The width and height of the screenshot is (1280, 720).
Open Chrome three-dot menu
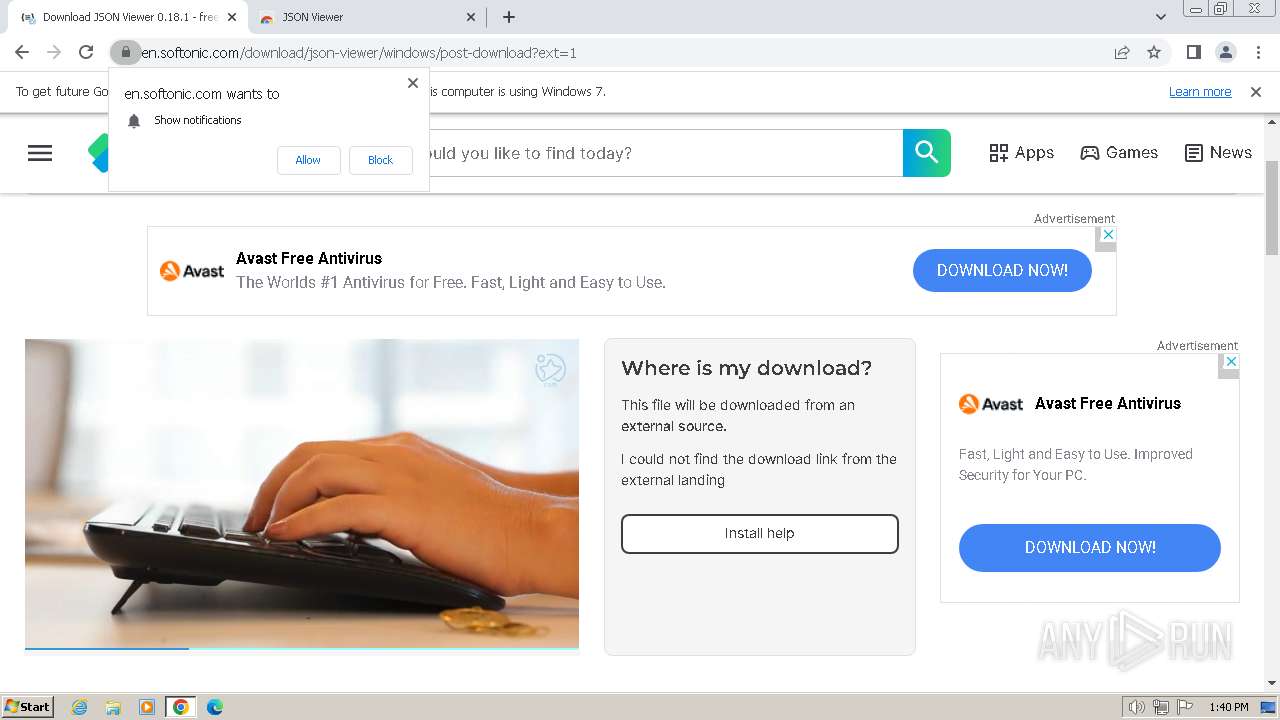[1258, 52]
